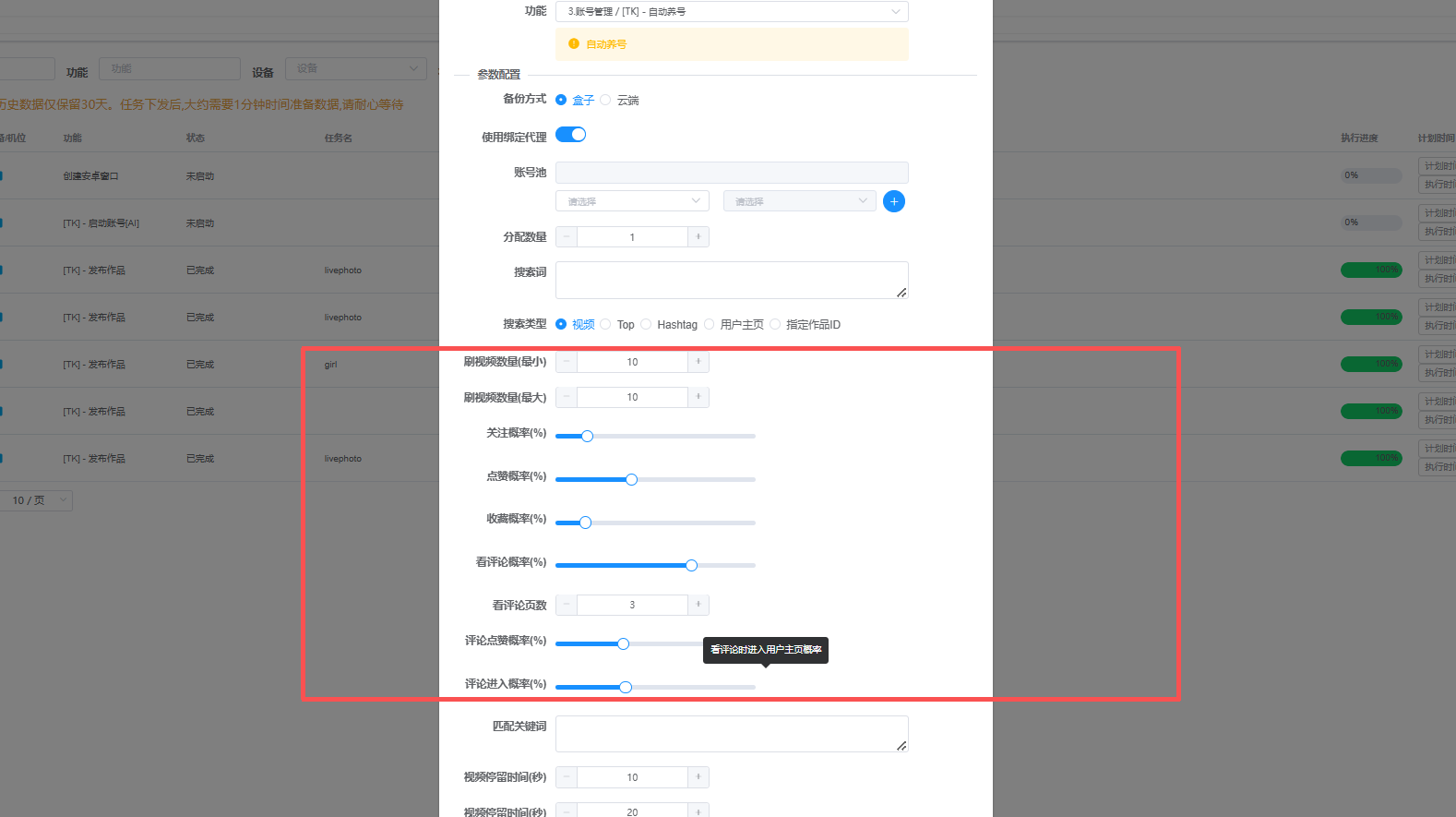1456x817 pixels.
Task: Open first 请选择 dropdown under 账号池
Action: coord(632,201)
